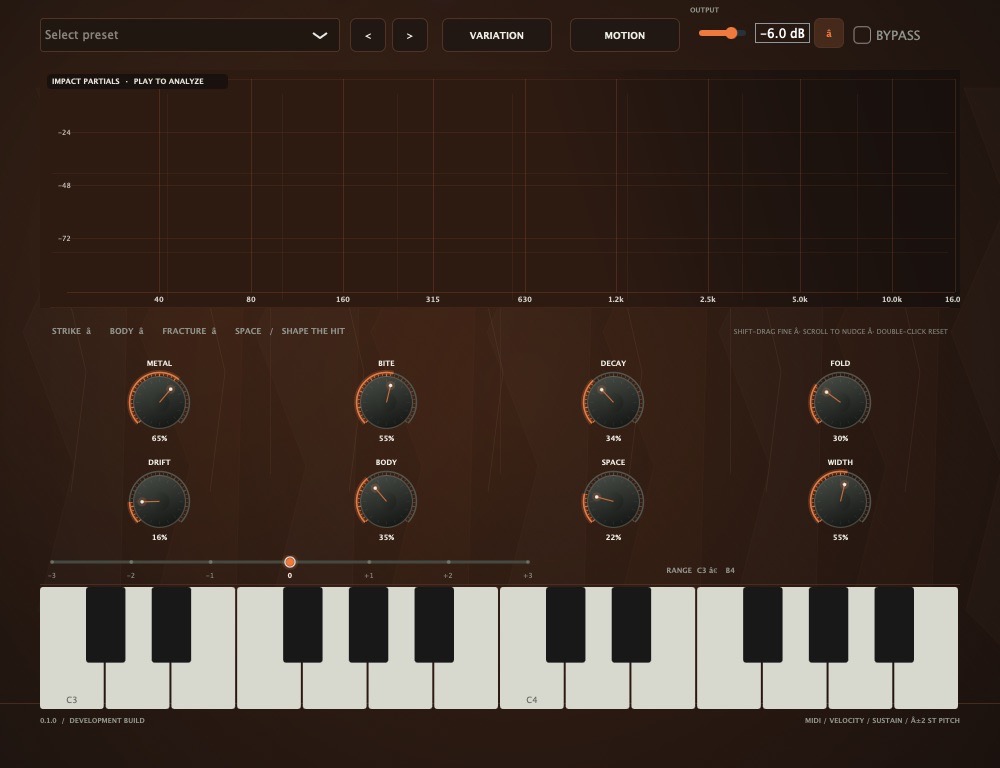The image size is (1000, 768).
Task: Set octave slider to -1 stop
Action: tap(210, 562)
